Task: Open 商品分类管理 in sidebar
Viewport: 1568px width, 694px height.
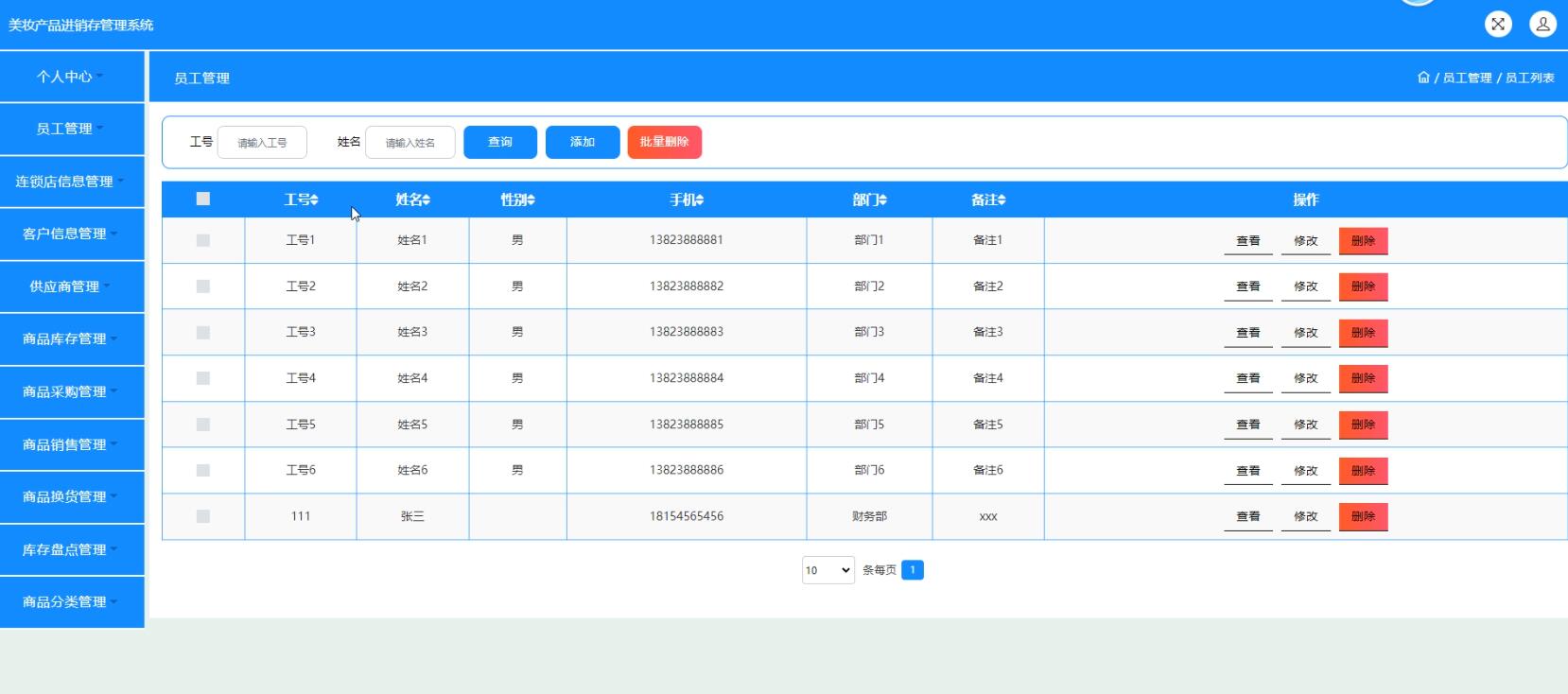Action: (72, 601)
